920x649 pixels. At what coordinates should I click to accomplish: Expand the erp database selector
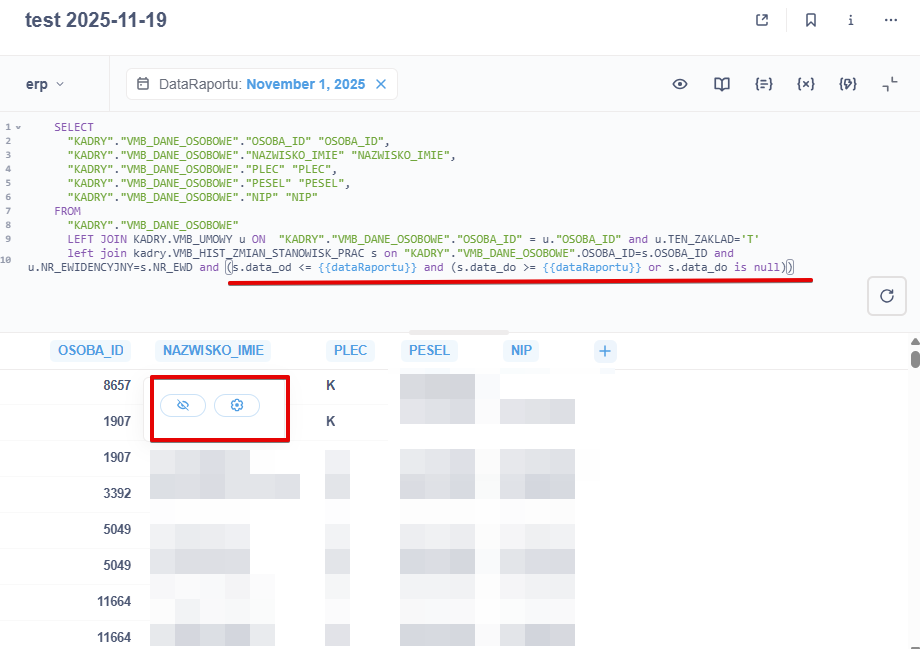click(45, 85)
